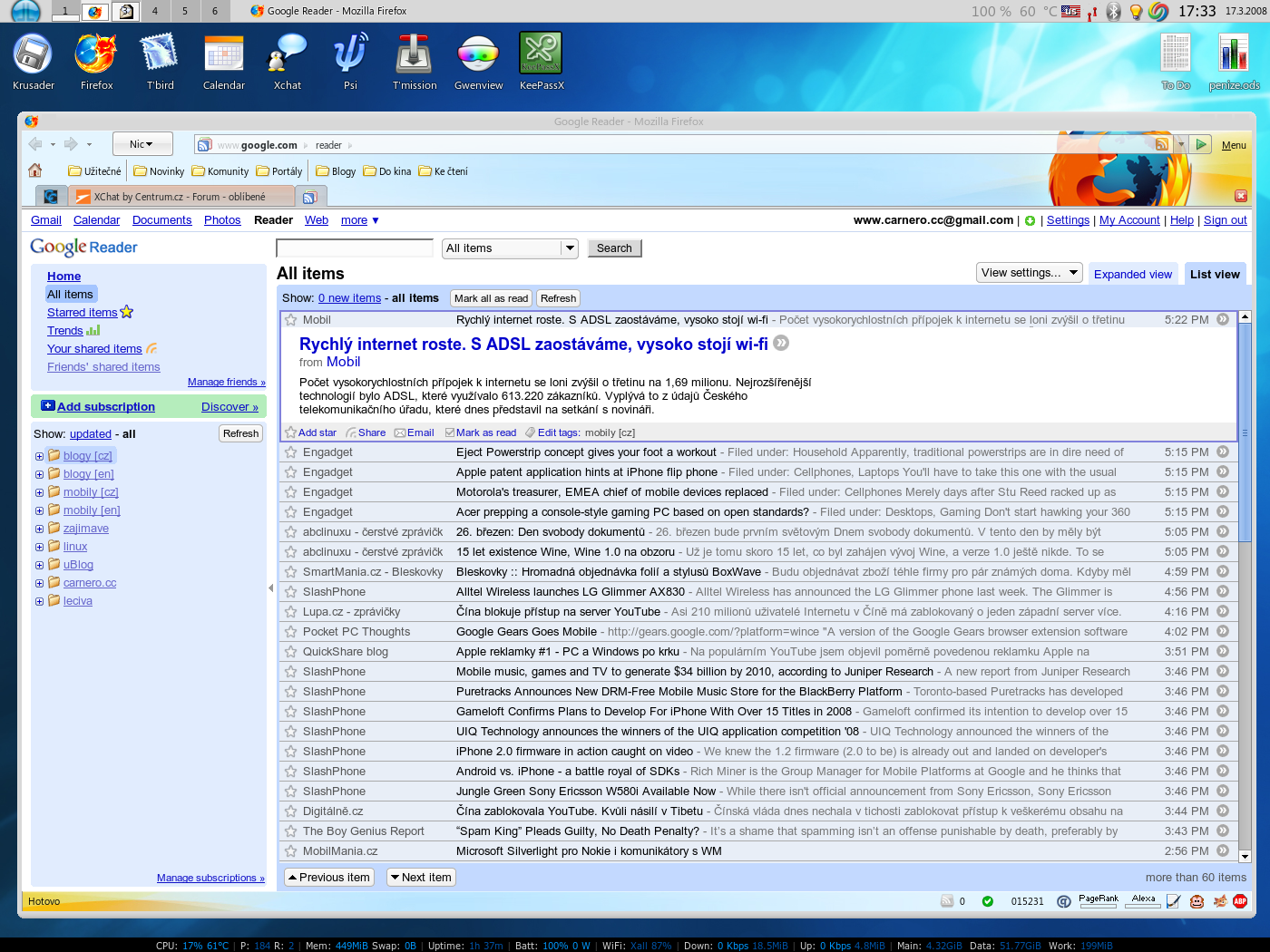1270x952 pixels.
Task: Click the Previous item button
Action: [x=329, y=878]
